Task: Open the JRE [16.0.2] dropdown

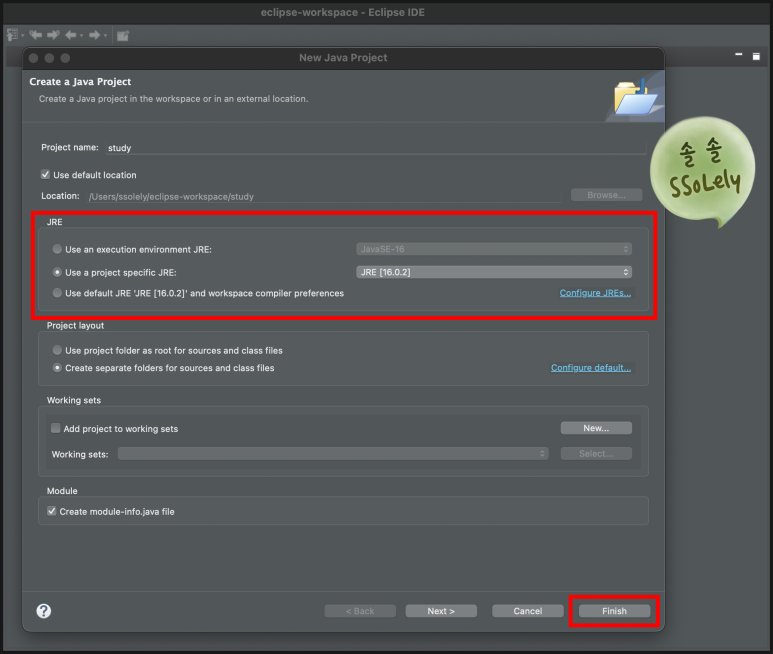Action: (494, 272)
